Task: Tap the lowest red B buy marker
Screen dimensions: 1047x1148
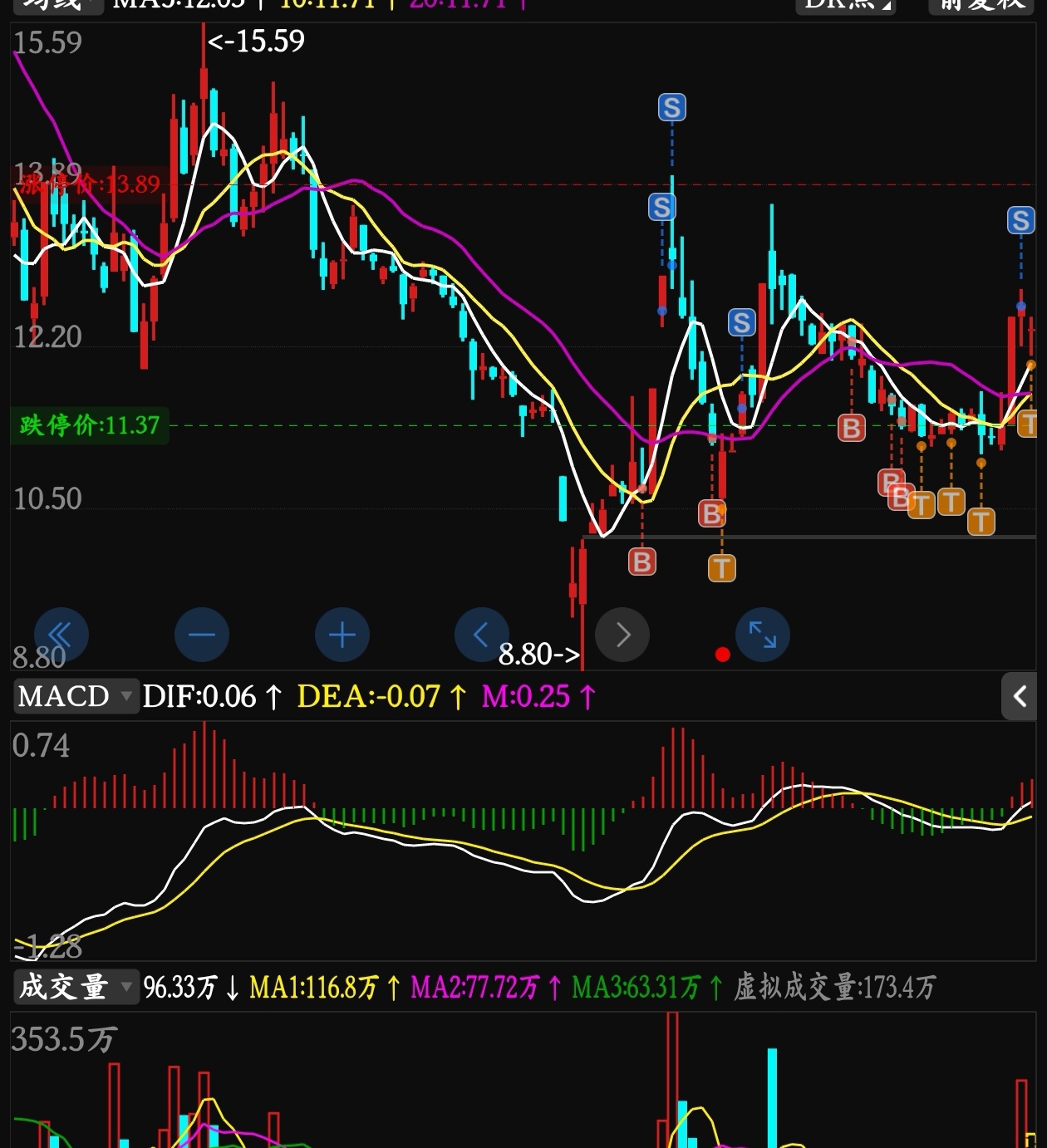Action: [x=641, y=562]
